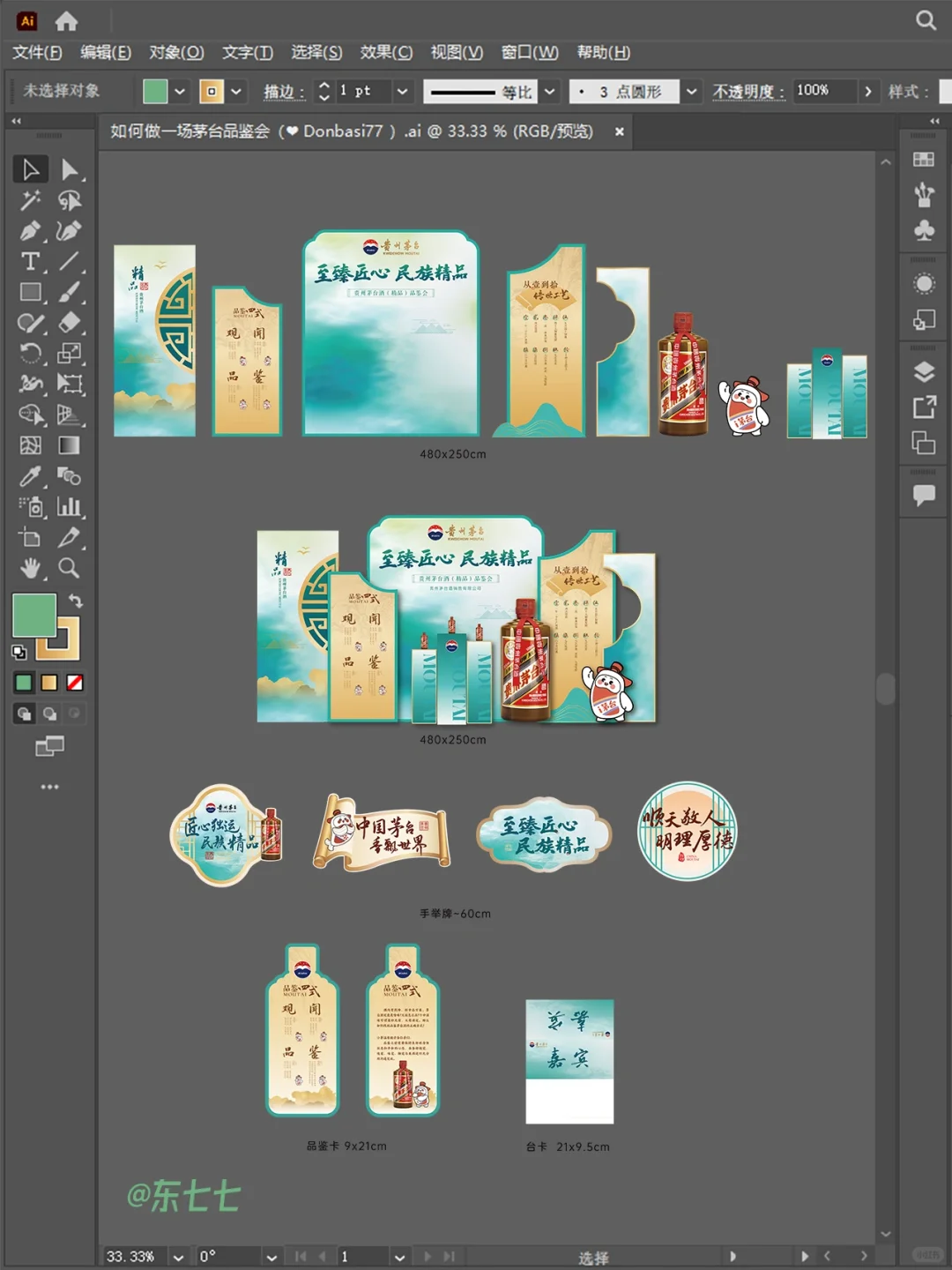
Task: Pick the Magic Wand tool
Action: (x=30, y=201)
